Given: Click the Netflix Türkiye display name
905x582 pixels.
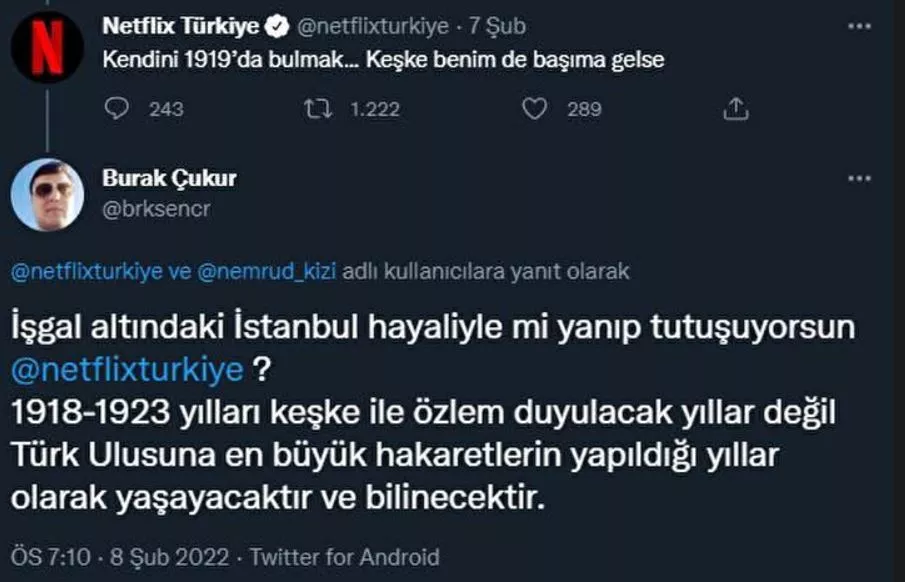Looking at the screenshot, I should pos(181,25).
